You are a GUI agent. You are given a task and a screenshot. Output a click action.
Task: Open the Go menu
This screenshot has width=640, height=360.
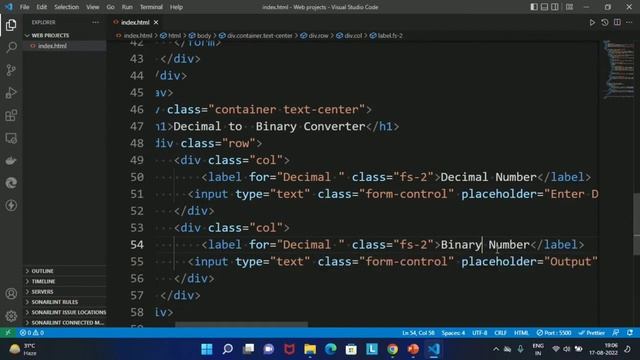[110, 7]
